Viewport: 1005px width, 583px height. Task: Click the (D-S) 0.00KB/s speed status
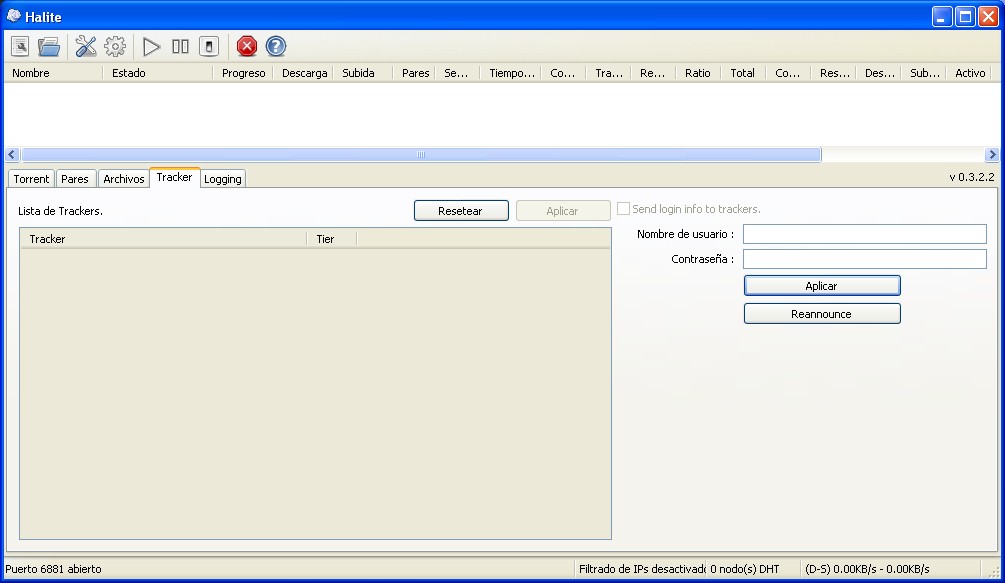[x=867, y=569]
